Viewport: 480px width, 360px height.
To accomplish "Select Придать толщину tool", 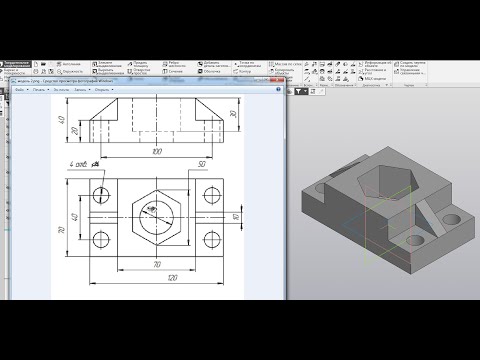I will [x=138, y=64].
